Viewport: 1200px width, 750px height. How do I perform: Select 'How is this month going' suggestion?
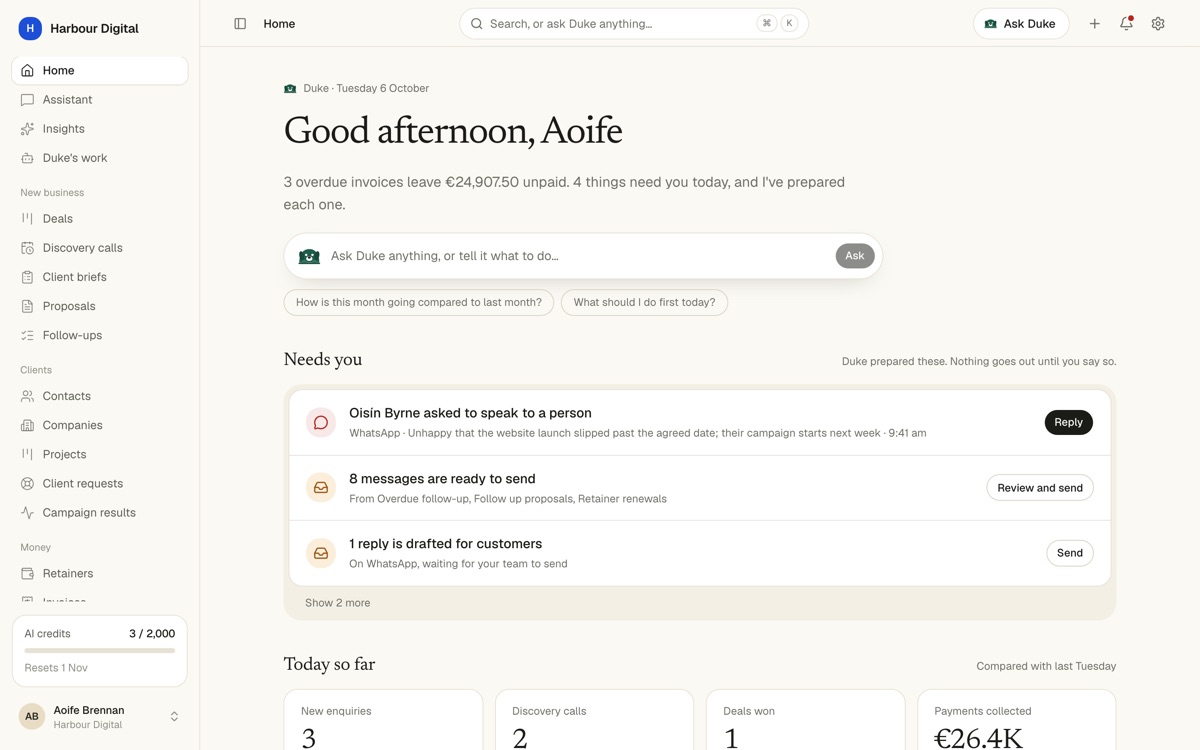[x=419, y=302]
